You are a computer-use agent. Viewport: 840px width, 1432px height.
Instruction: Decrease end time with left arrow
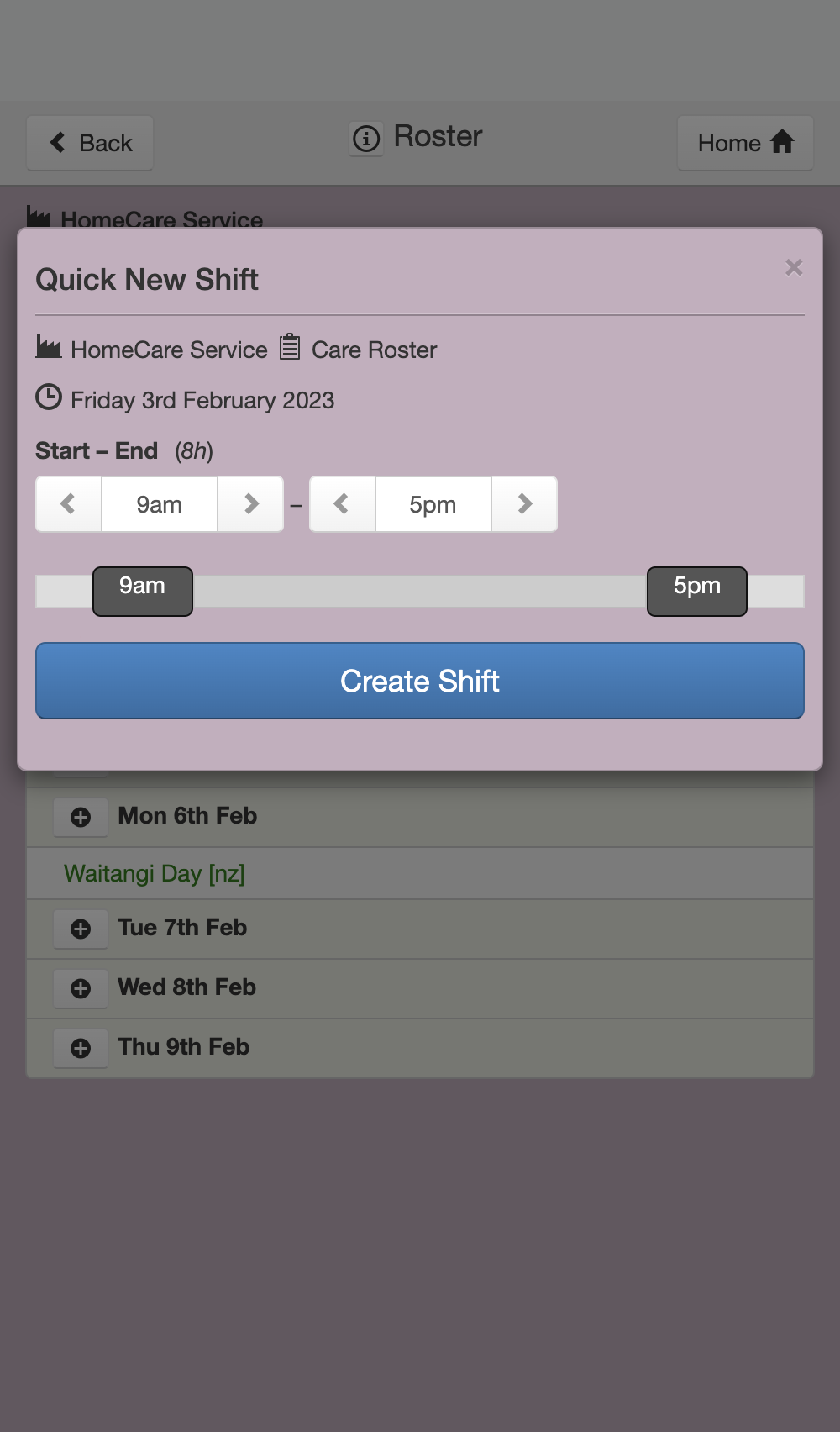pos(342,504)
